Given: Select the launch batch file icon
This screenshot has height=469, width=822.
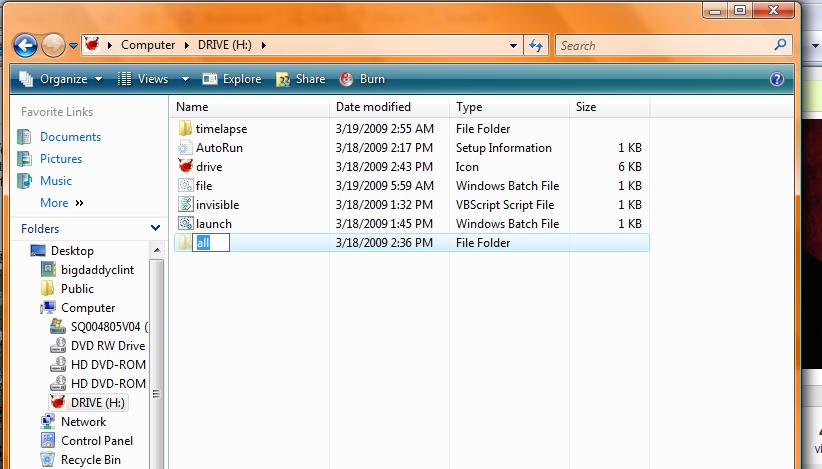Looking at the screenshot, I should pos(185,223).
